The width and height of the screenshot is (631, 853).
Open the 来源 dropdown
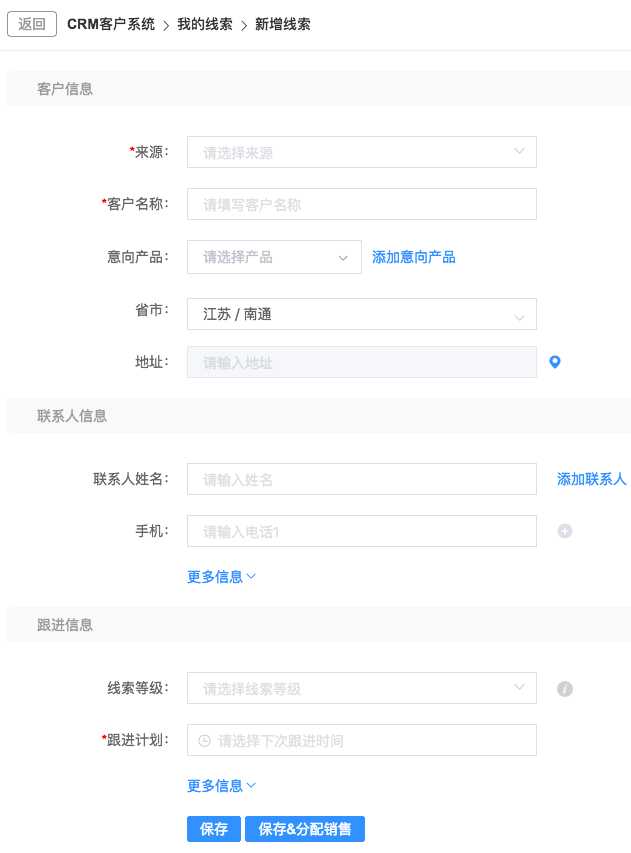click(362, 152)
